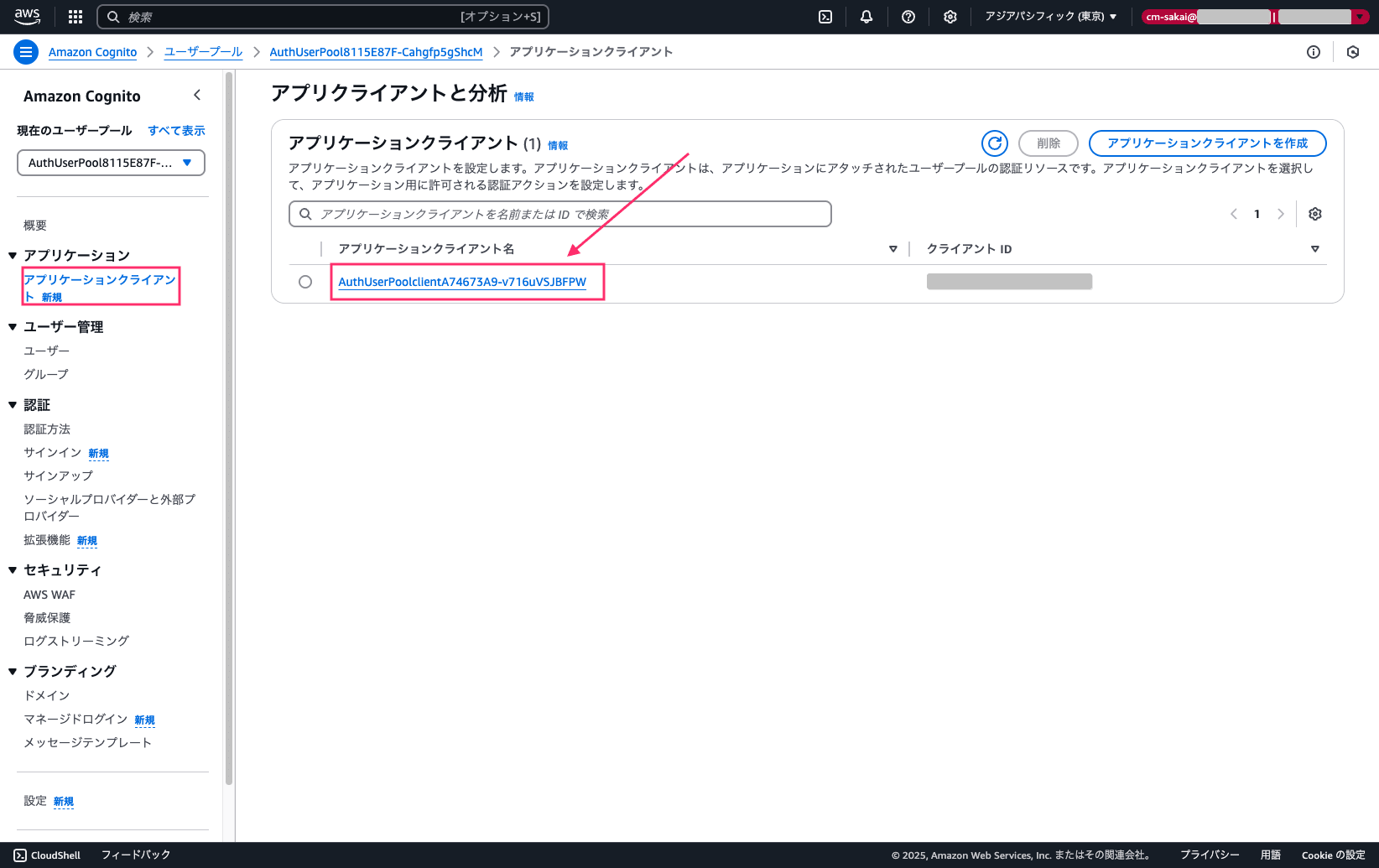Open 拡張機能 in sidebar
1379x868 pixels.
coord(47,540)
